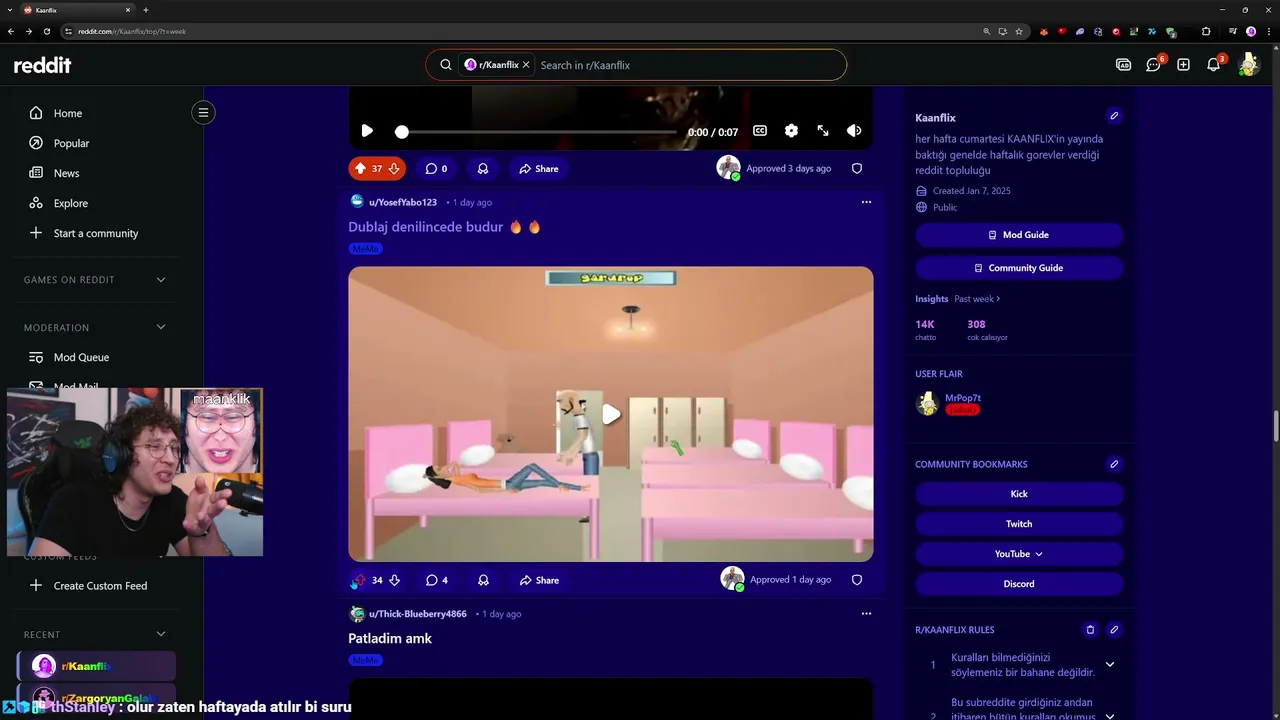Collapse the left navigation sidebar

203,112
